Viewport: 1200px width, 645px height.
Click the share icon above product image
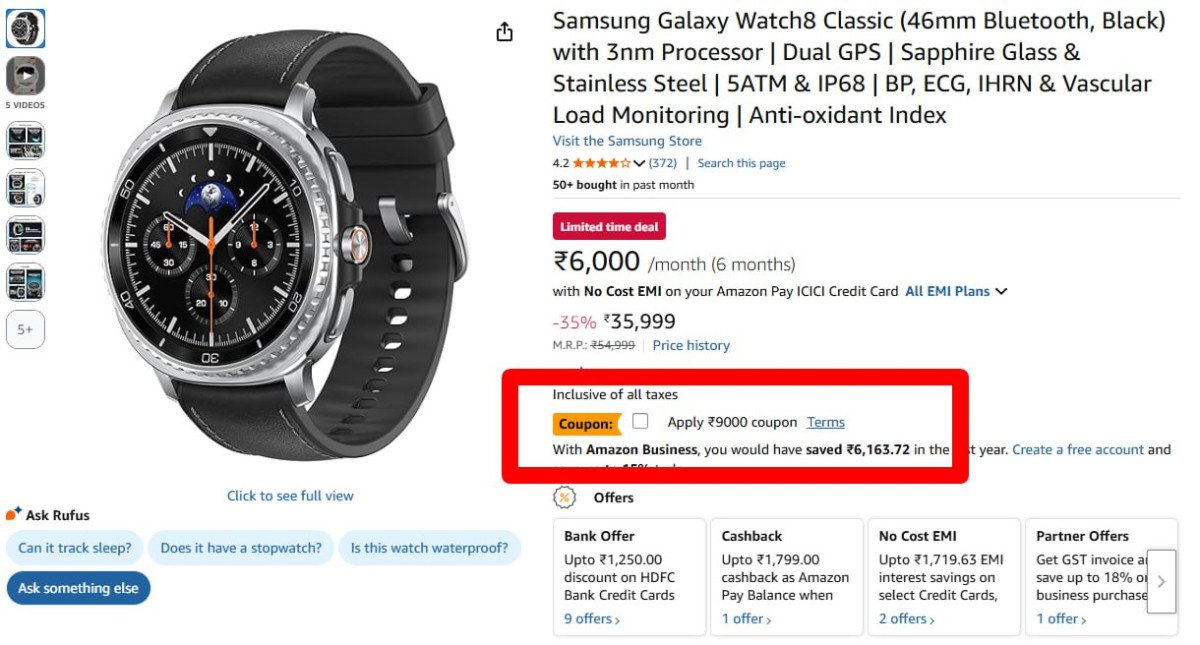click(505, 32)
